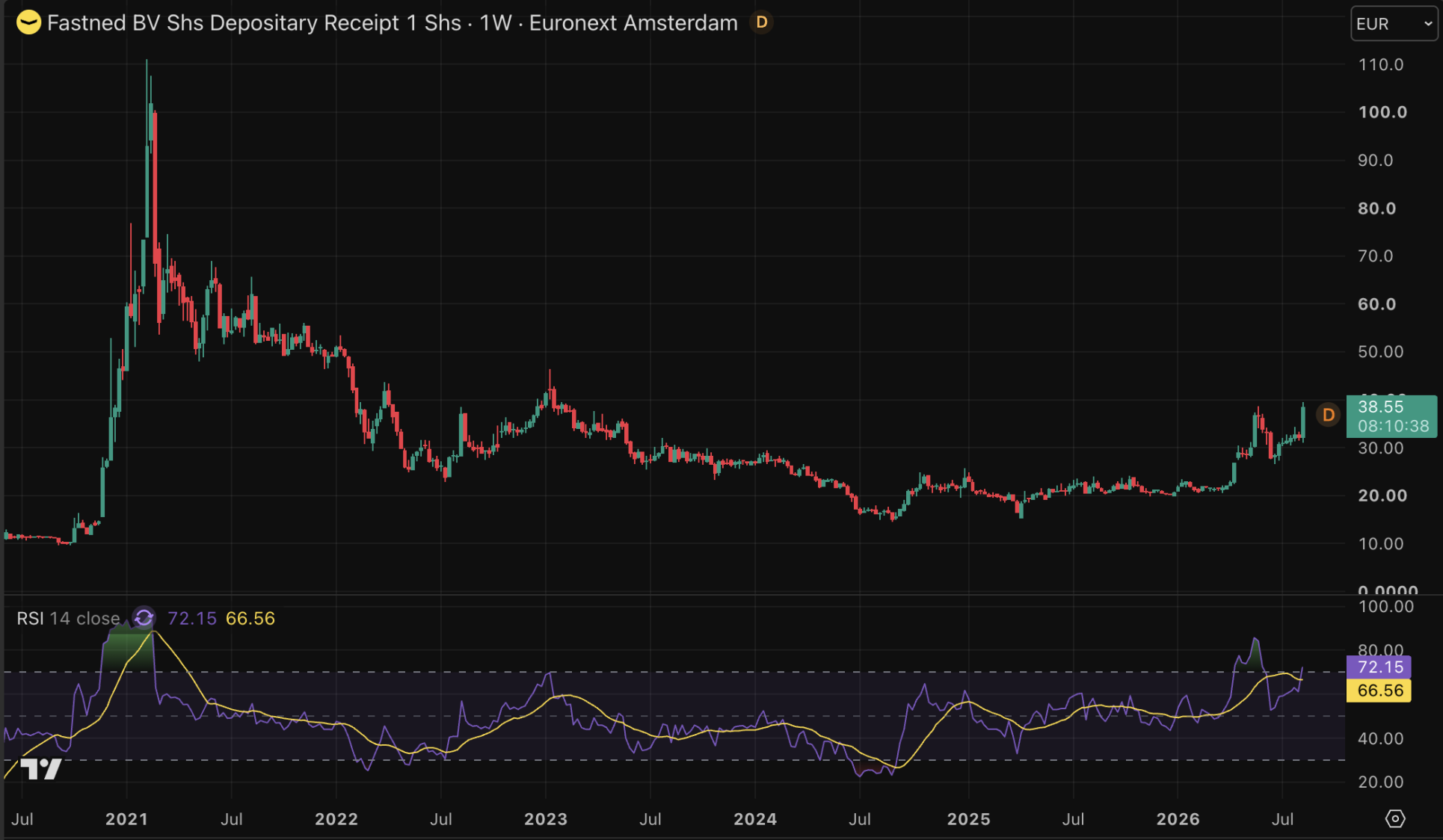
Task: Click the 100.0 label on the price scale
Action: point(1382,113)
